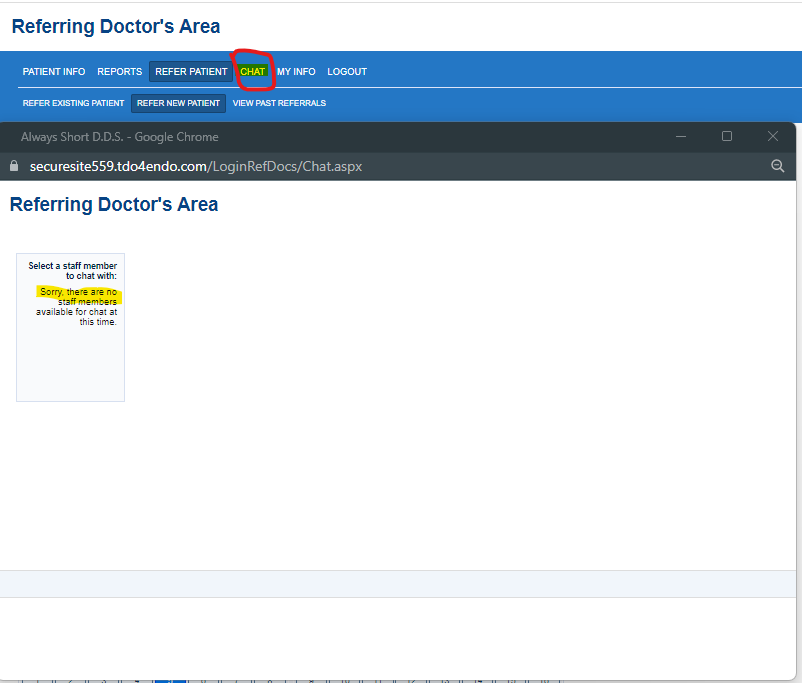View Past Referrals from the submenu

(x=279, y=103)
